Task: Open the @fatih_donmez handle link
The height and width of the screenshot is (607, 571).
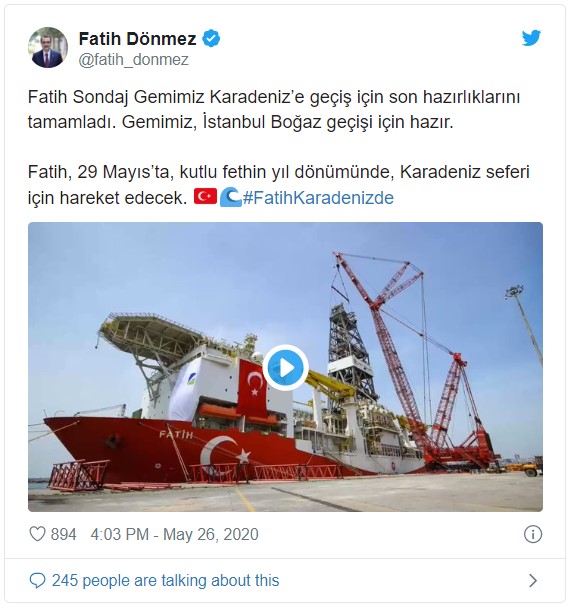Action: (134, 60)
